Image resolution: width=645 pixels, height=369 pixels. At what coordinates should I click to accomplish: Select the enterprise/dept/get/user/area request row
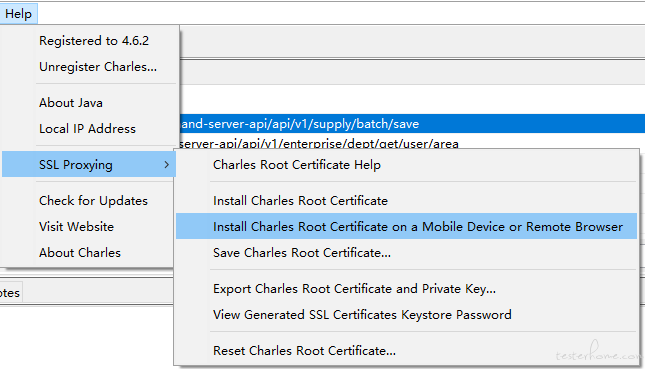tap(412, 142)
